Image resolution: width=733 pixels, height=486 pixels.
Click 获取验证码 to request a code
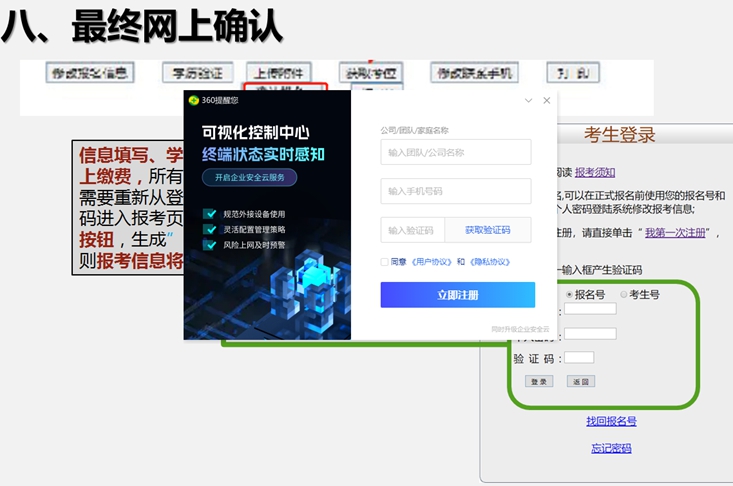point(488,230)
